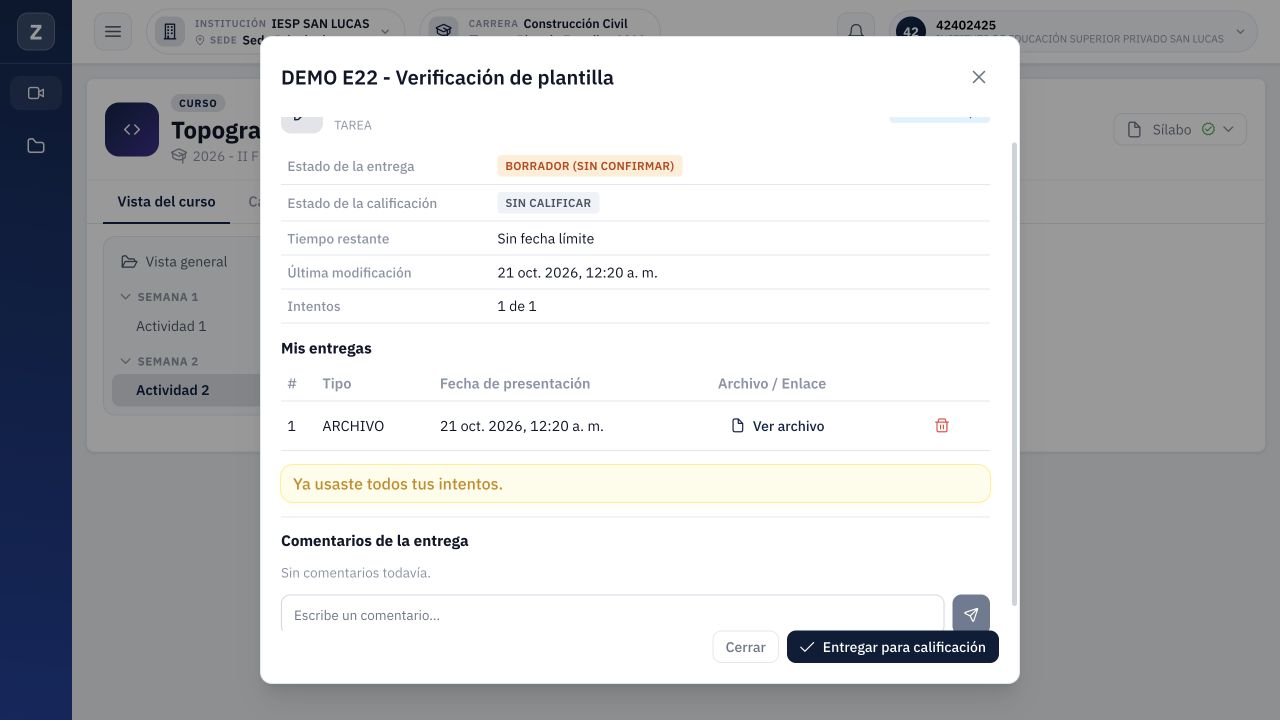Click the Sin fecha límite value
The image size is (1280, 720).
tap(546, 239)
